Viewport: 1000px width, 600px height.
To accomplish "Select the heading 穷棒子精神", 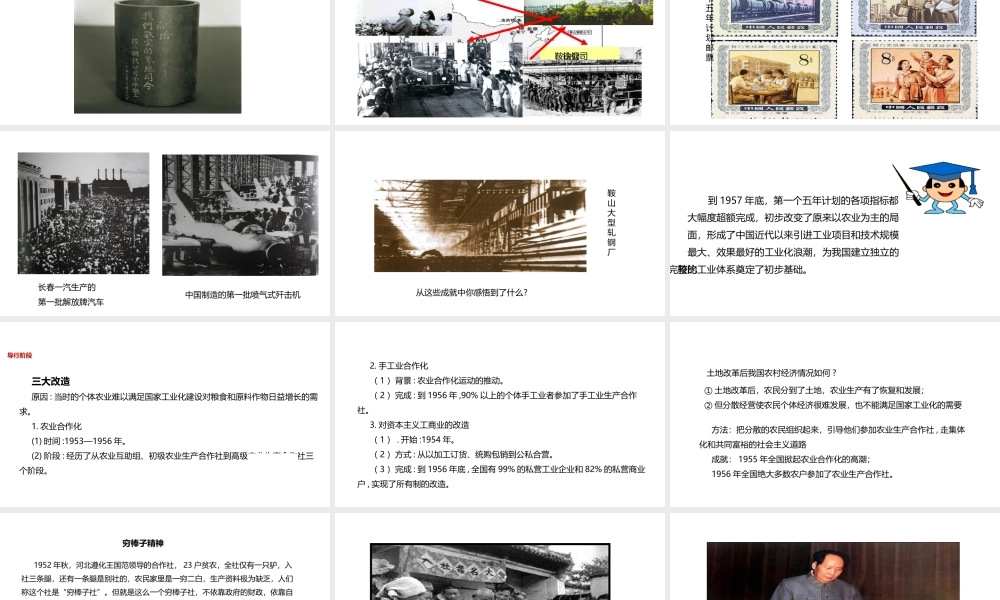I will click(143, 543).
